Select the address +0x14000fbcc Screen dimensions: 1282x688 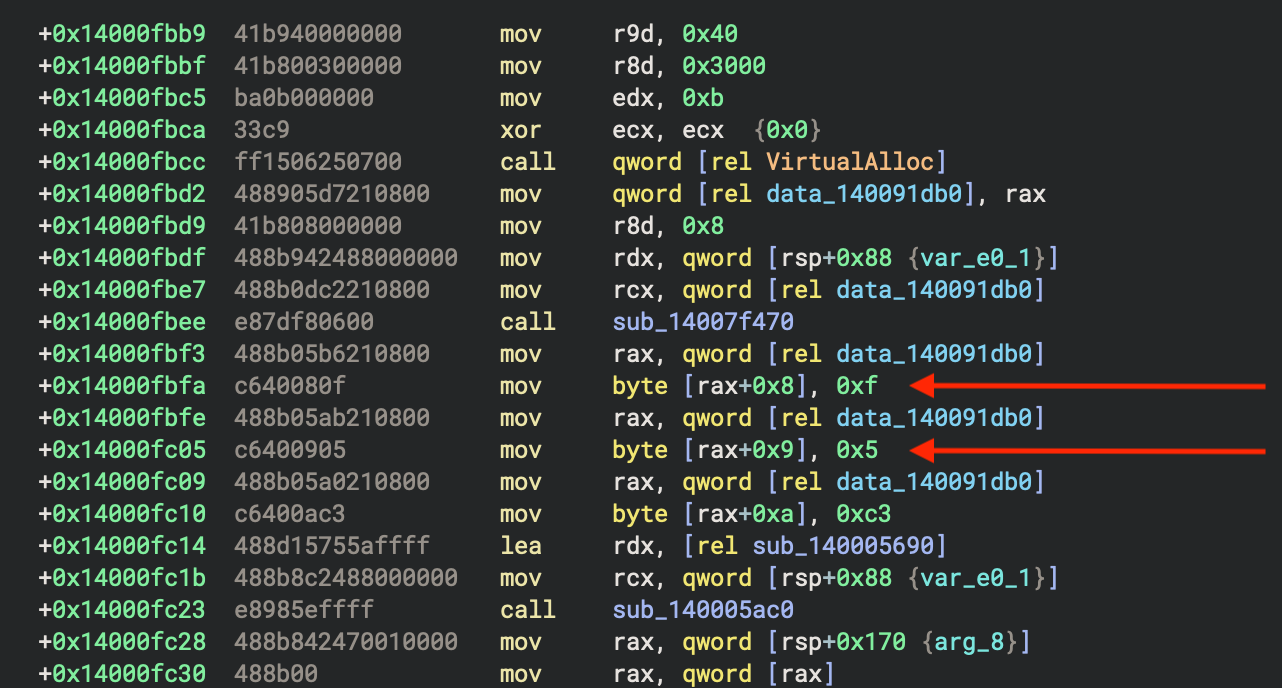pos(122,162)
